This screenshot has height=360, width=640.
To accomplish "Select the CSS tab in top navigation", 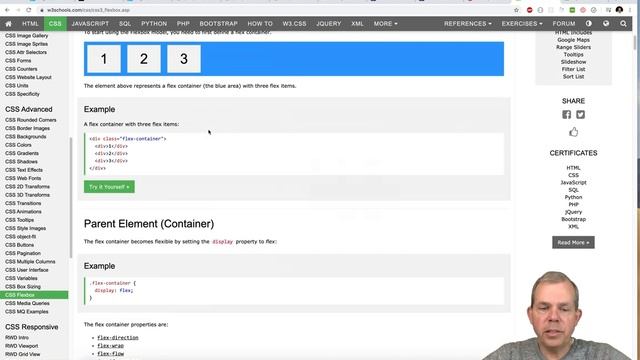I will point(55,24).
